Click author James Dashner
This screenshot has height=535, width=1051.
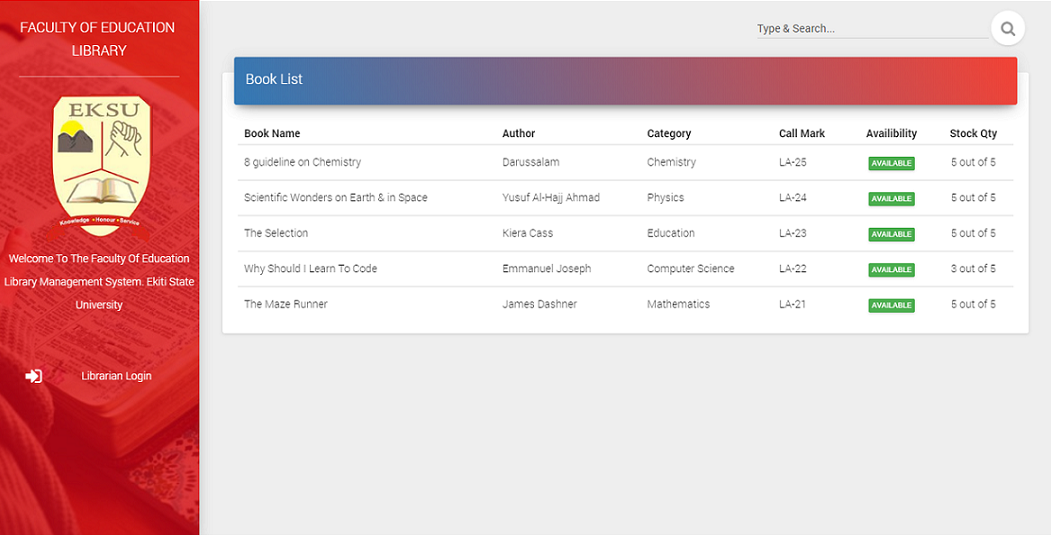click(x=540, y=304)
